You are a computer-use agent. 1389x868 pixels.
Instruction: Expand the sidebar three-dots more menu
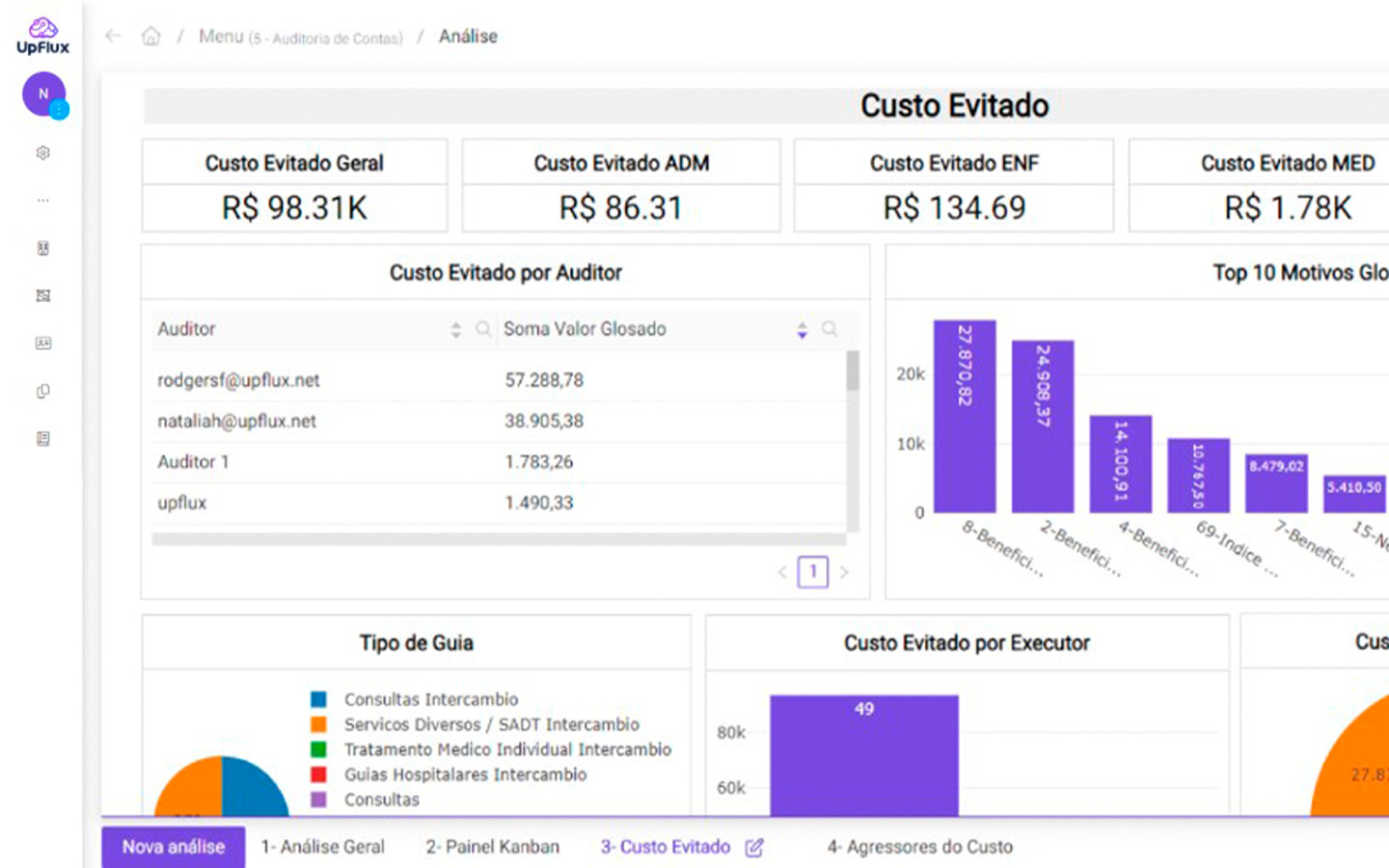(x=42, y=201)
